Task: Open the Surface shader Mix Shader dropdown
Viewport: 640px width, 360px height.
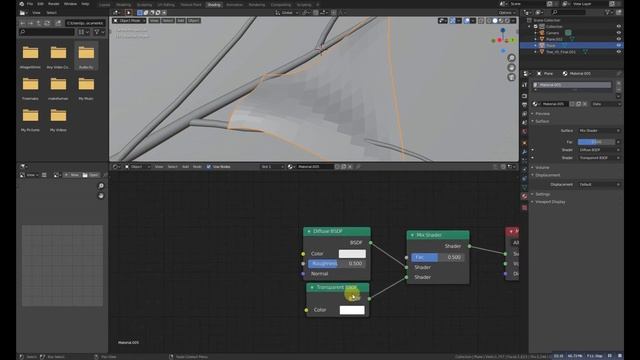Action: pos(599,131)
